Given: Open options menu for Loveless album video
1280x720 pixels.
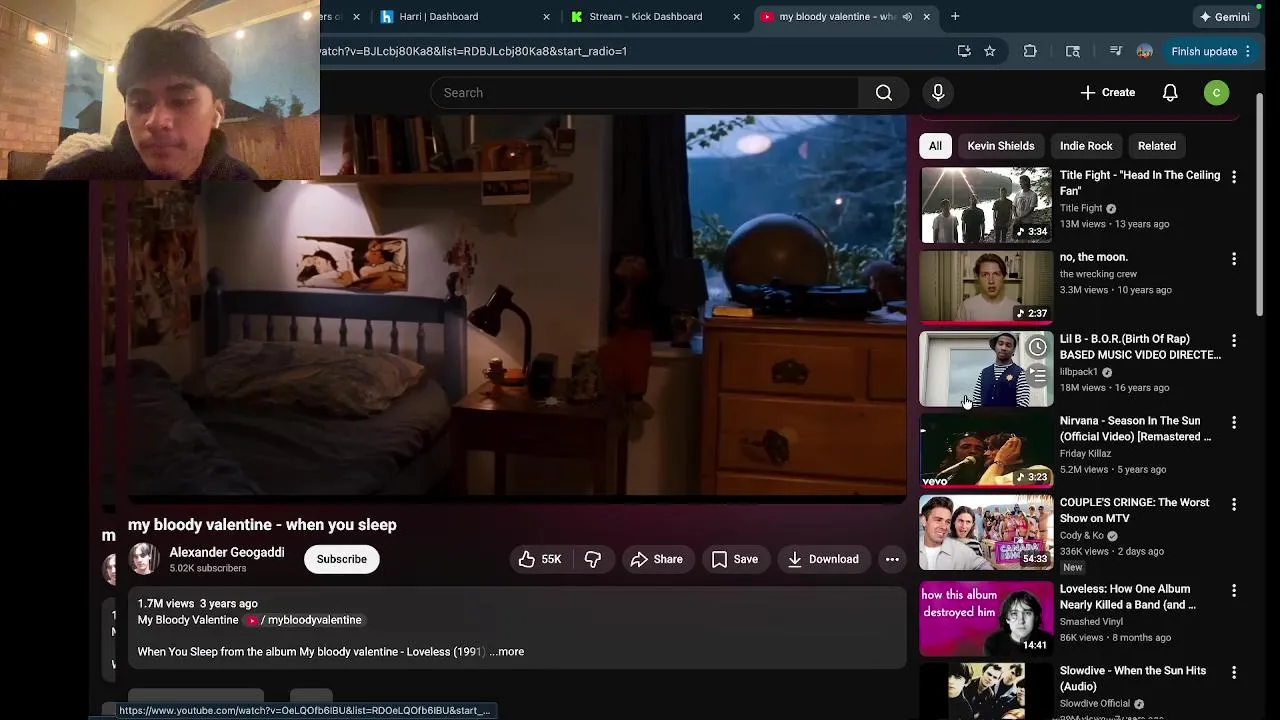Looking at the screenshot, I should coord(1234,591).
